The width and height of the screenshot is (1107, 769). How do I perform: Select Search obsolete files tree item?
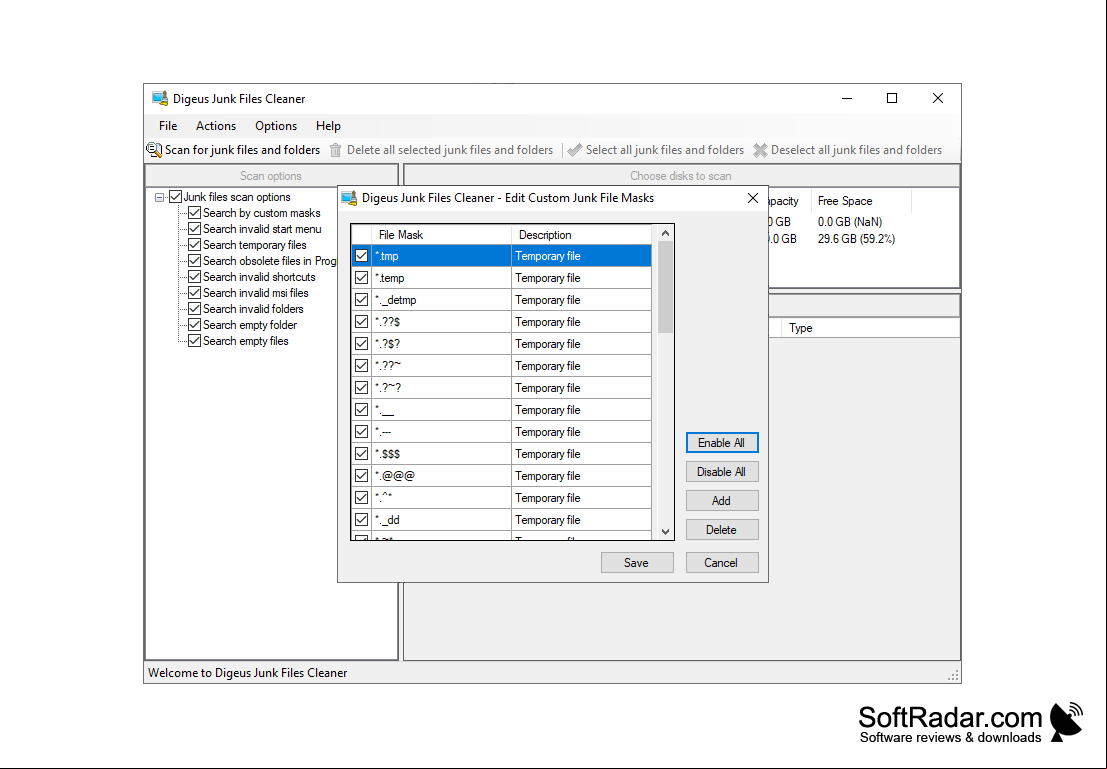click(x=270, y=261)
